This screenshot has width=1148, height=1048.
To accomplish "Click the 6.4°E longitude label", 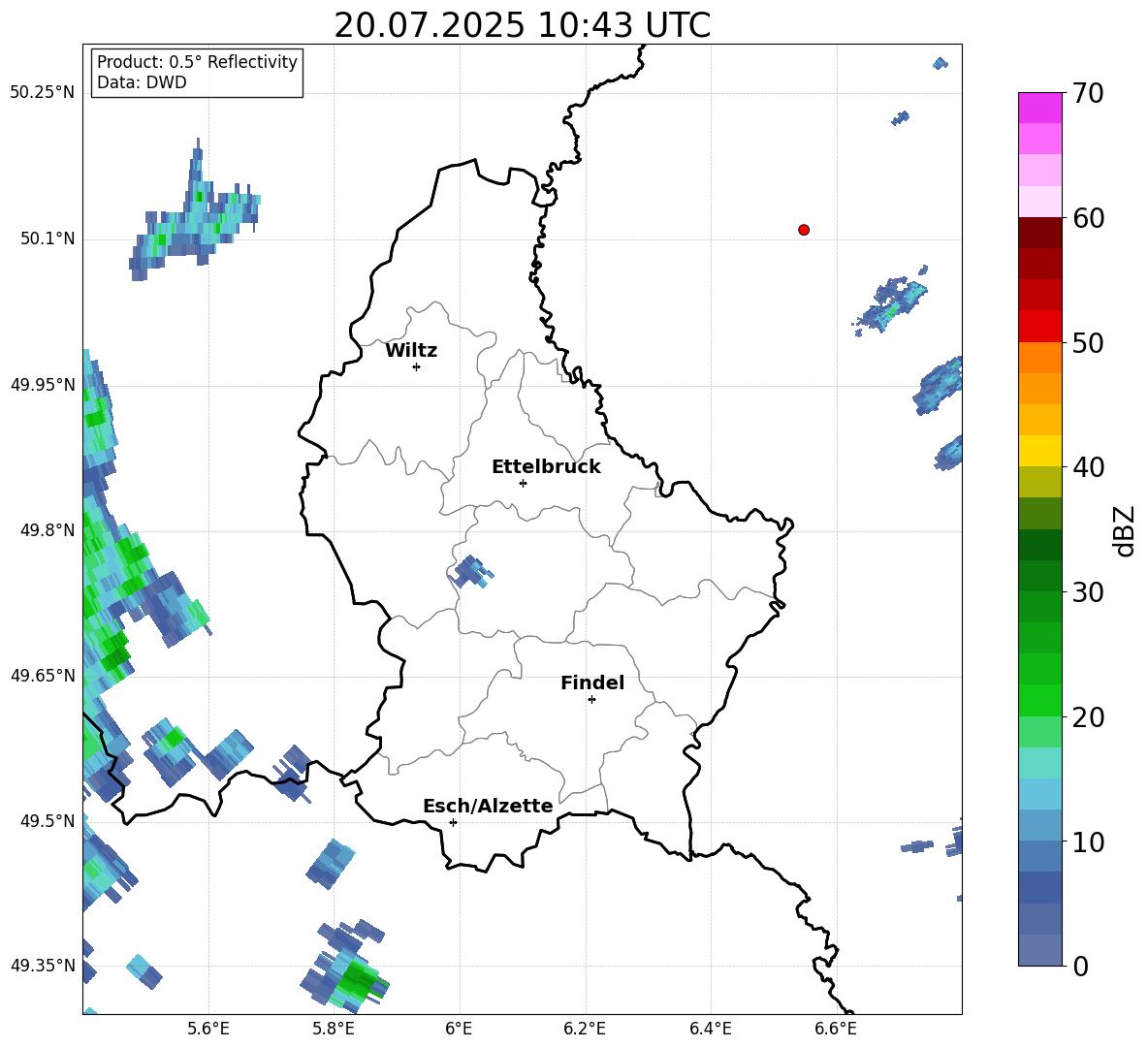I will pyautogui.click(x=710, y=1029).
